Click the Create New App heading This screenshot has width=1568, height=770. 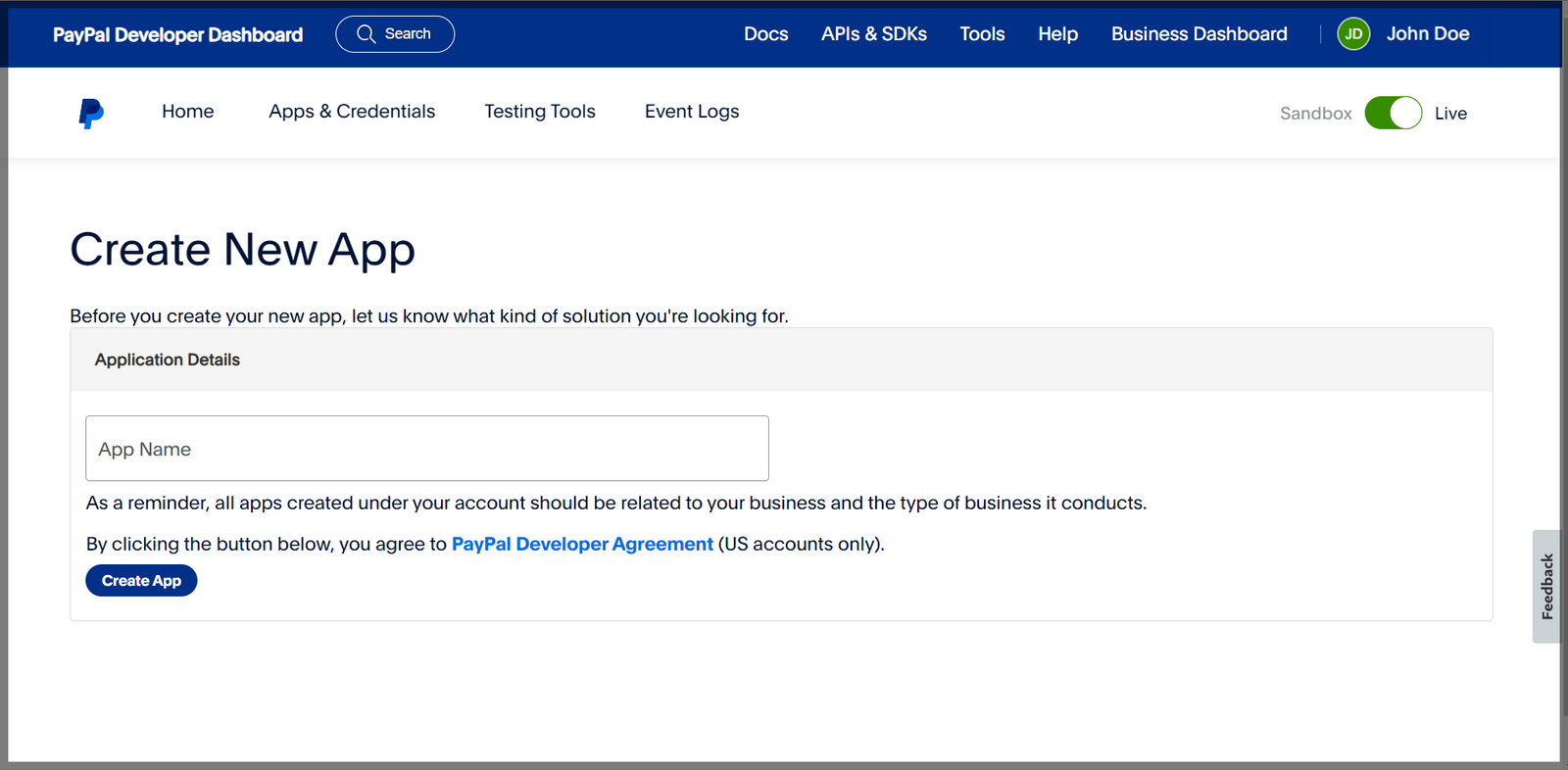pyautogui.click(x=242, y=250)
